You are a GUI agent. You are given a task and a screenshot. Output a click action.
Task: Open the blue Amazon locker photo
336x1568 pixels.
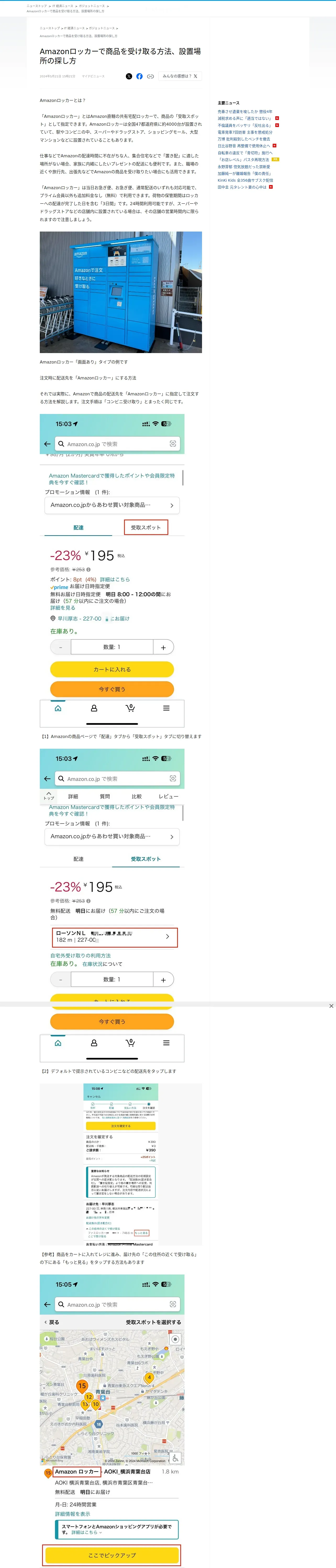(121, 292)
